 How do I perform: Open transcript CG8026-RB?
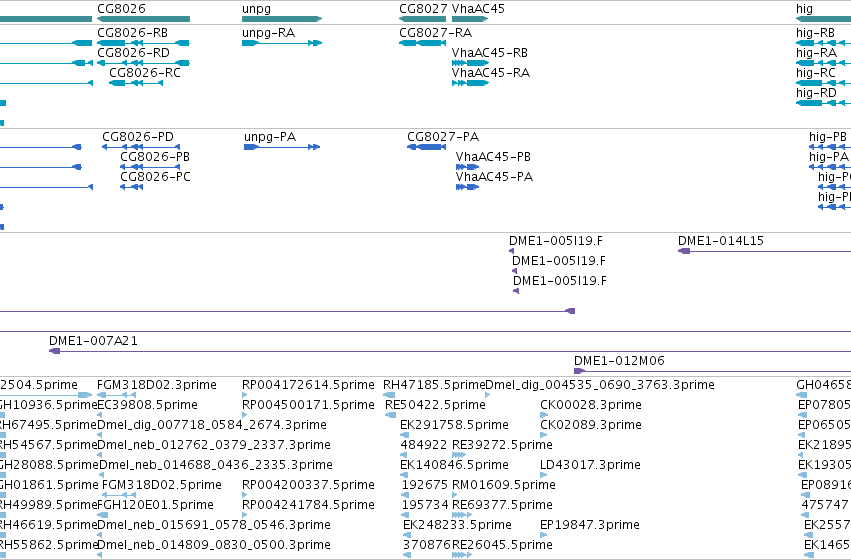click(132, 33)
